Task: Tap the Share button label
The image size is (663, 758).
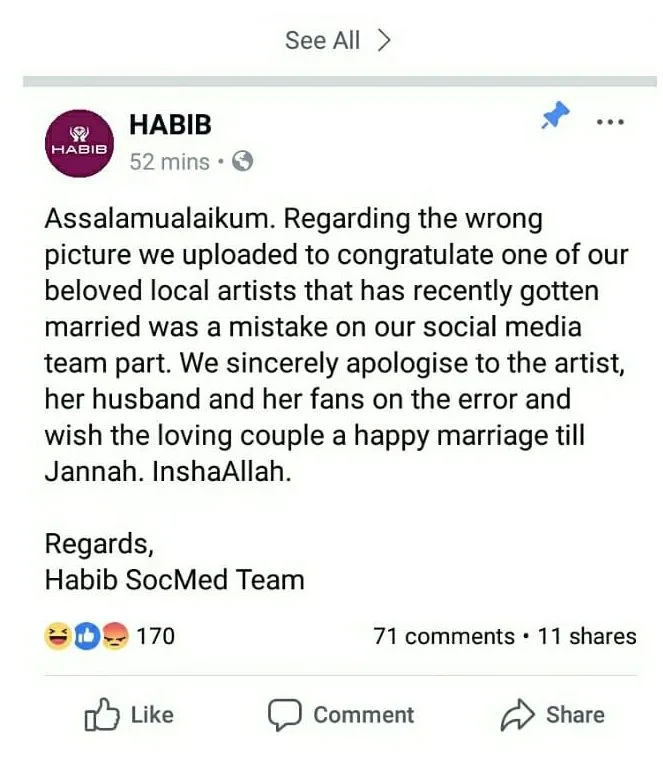Action: click(575, 715)
